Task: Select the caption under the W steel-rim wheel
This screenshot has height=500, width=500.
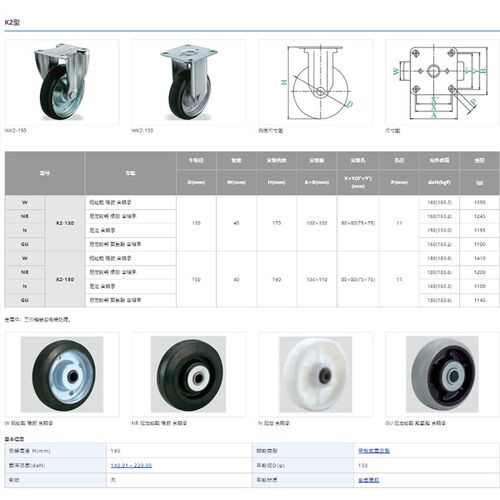Action: point(29,423)
